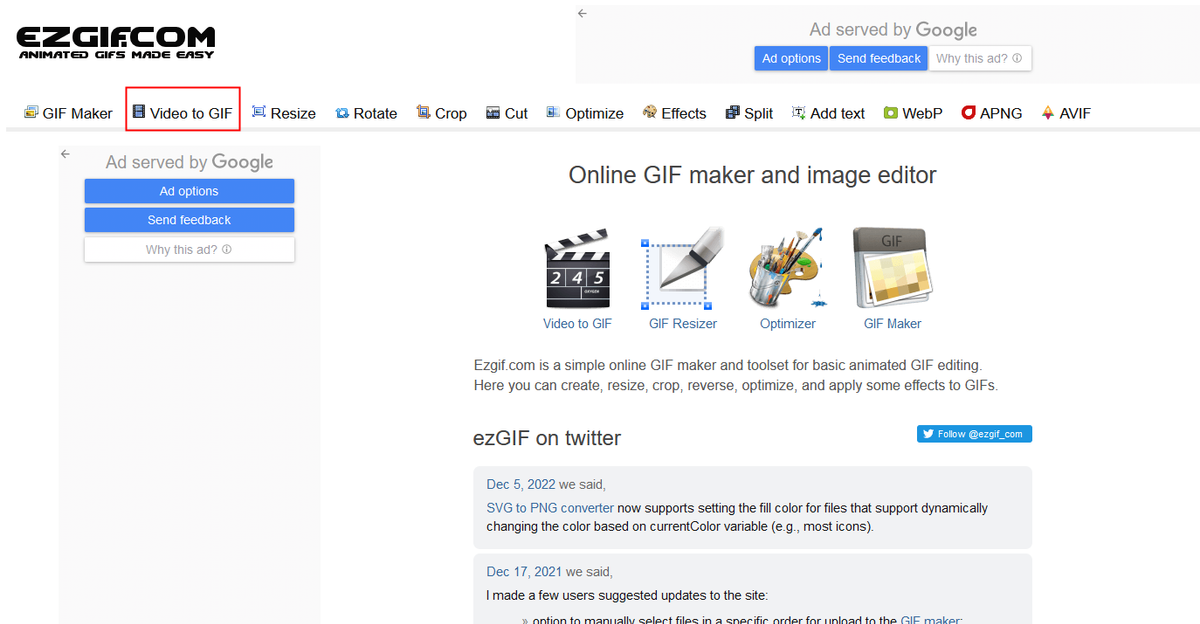Click the Online GIF maker and image editor heading
This screenshot has height=624, width=1200.
click(x=752, y=175)
